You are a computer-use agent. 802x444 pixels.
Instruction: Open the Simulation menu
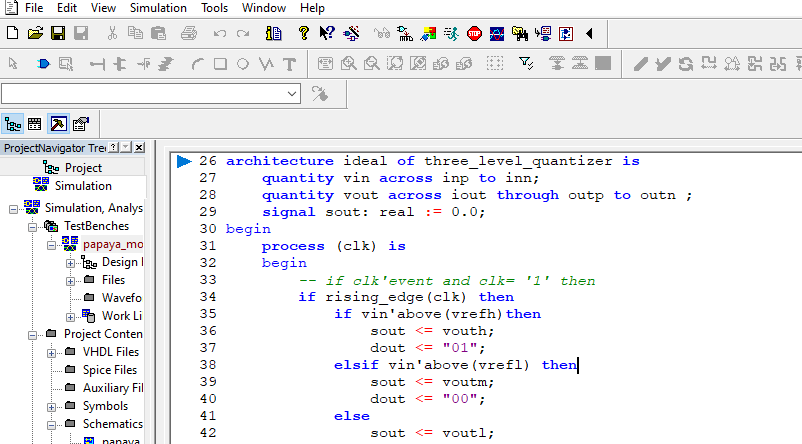coord(158,8)
